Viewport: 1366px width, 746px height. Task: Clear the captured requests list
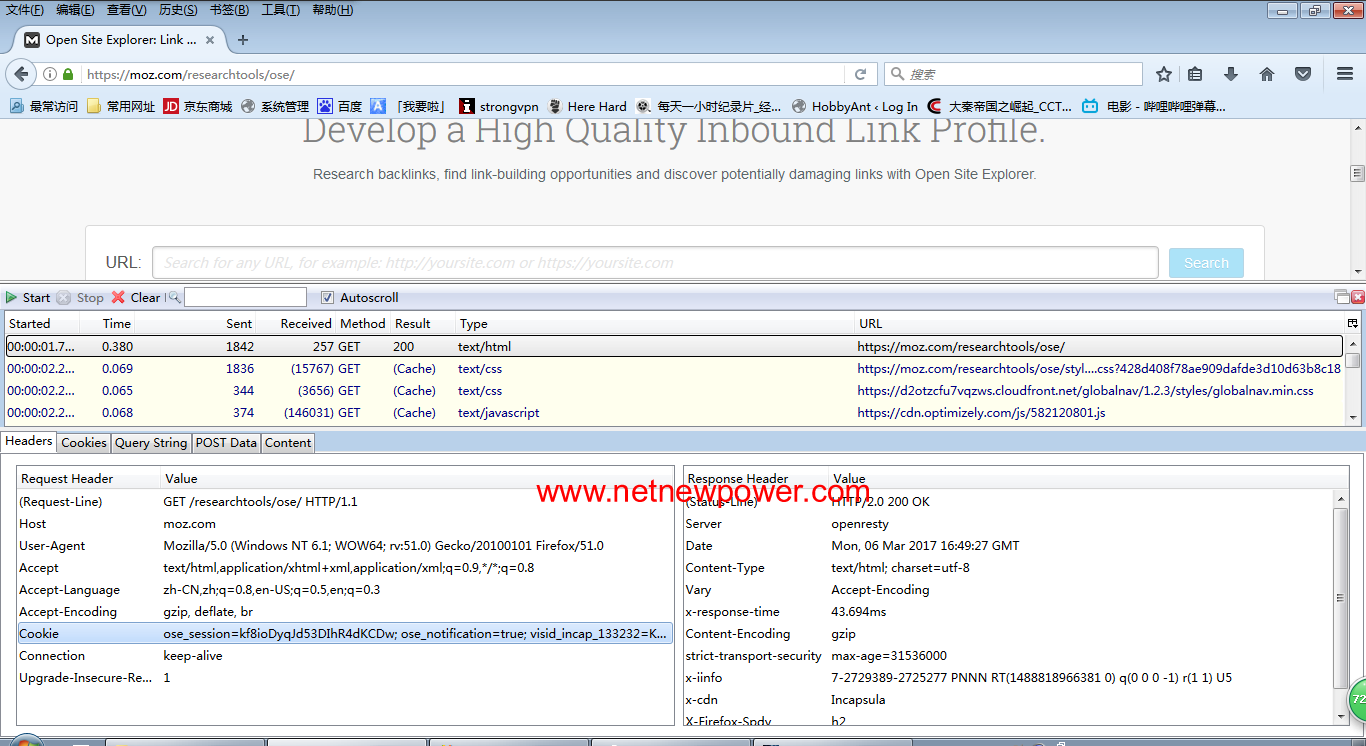click(x=136, y=297)
